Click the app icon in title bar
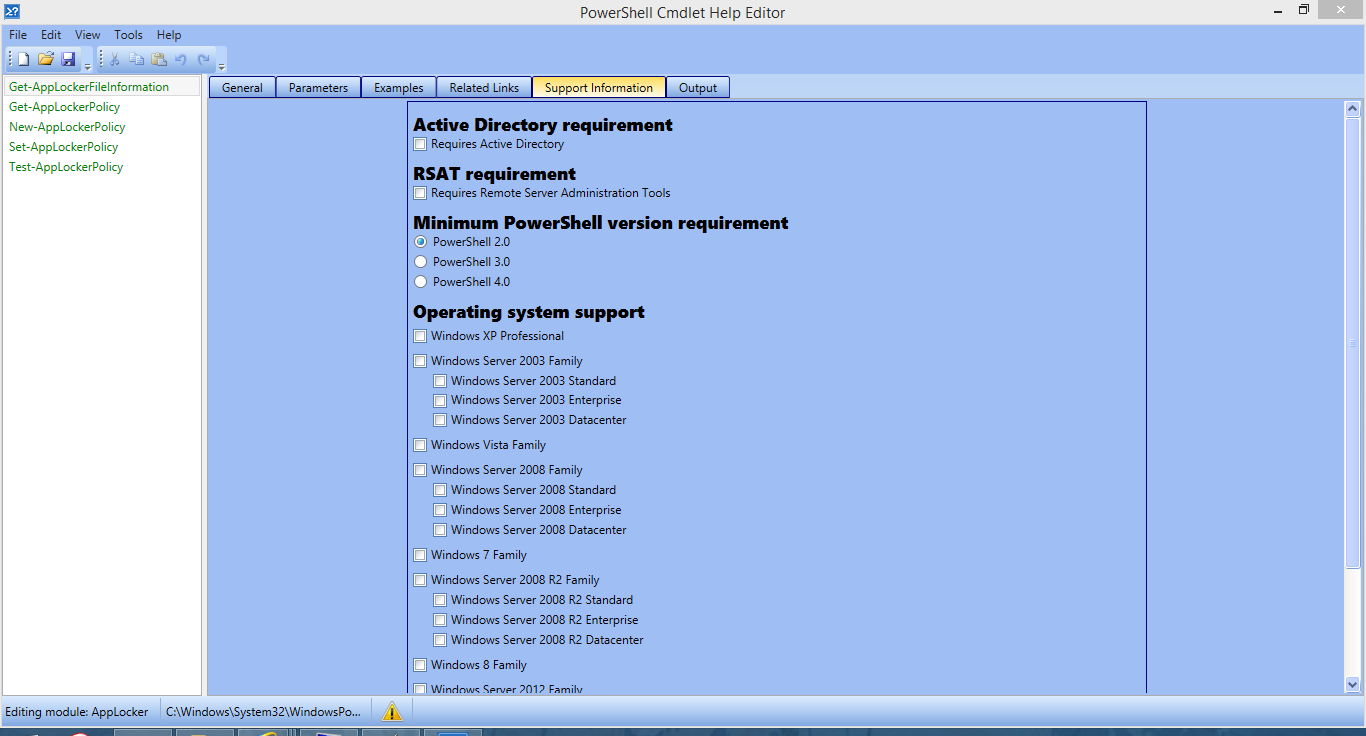 pyautogui.click(x=12, y=11)
